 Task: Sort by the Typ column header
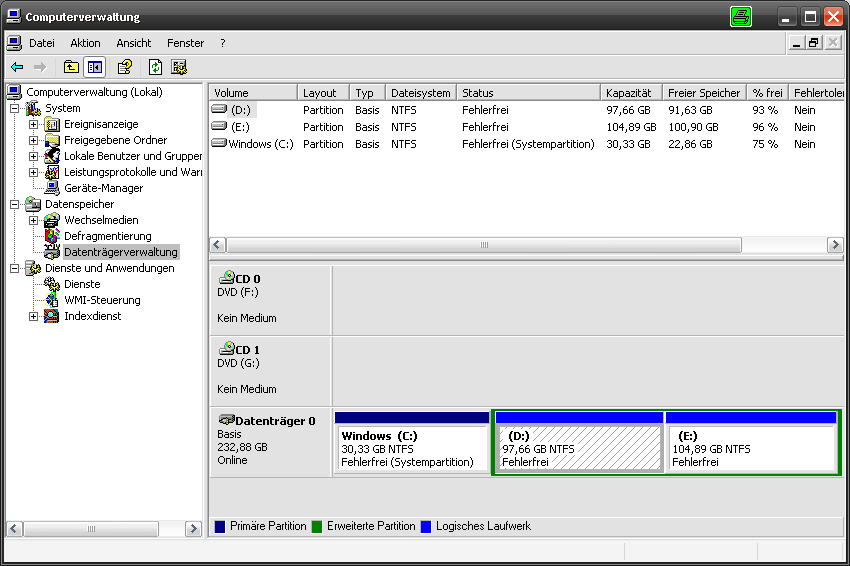(368, 93)
